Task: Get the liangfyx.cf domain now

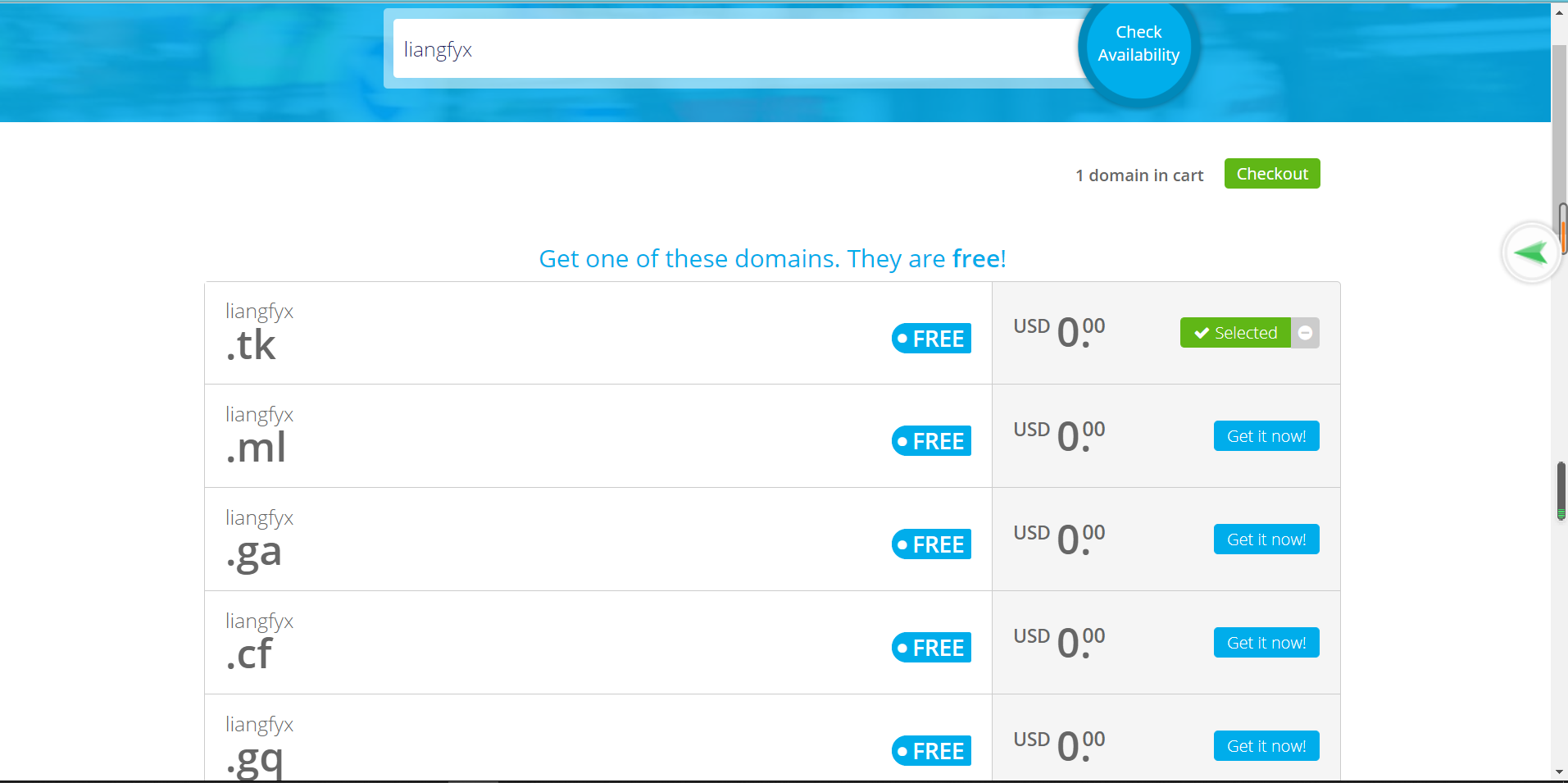Action: [x=1266, y=643]
